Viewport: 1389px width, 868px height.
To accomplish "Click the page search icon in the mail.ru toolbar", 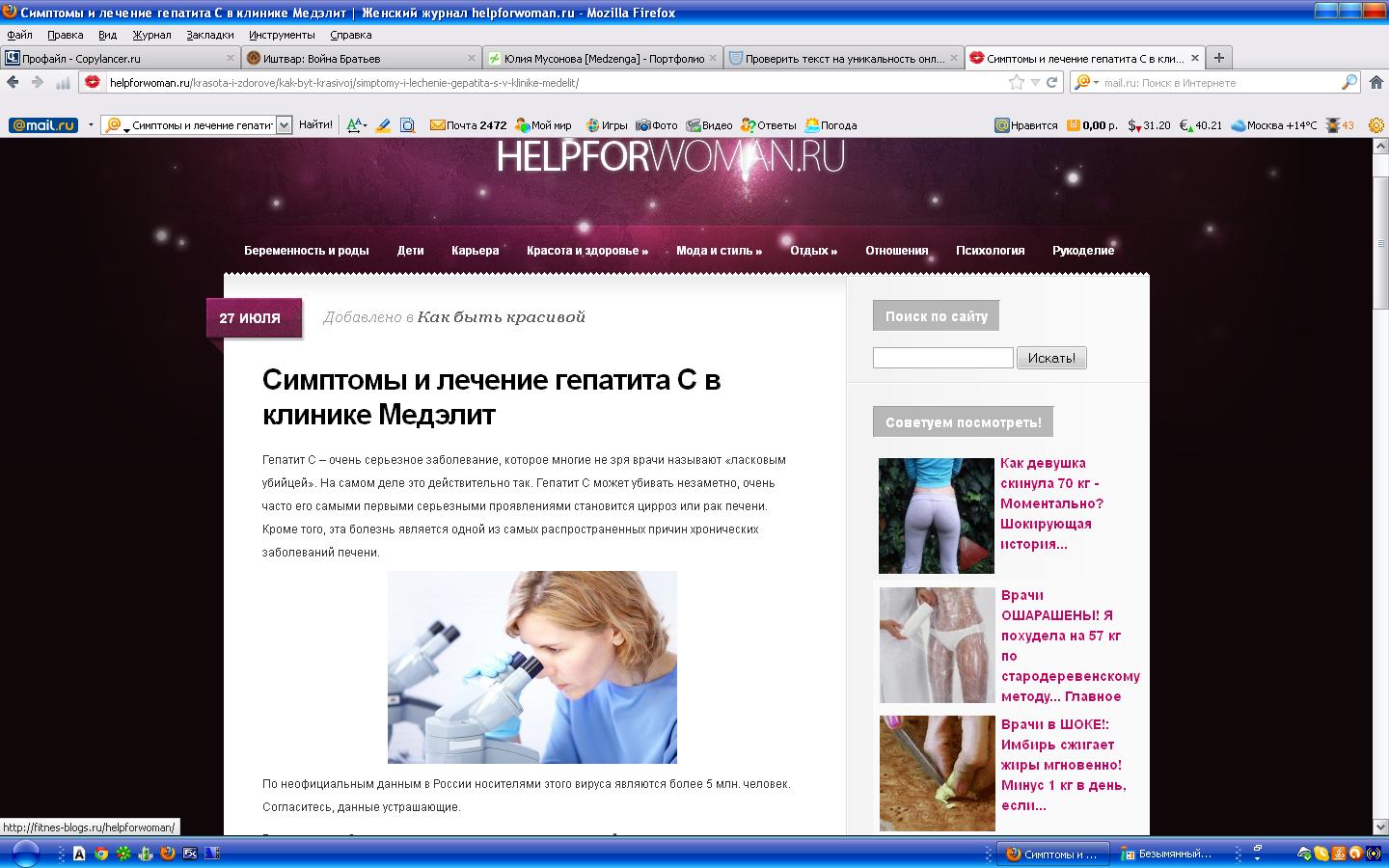I will (408, 125).
